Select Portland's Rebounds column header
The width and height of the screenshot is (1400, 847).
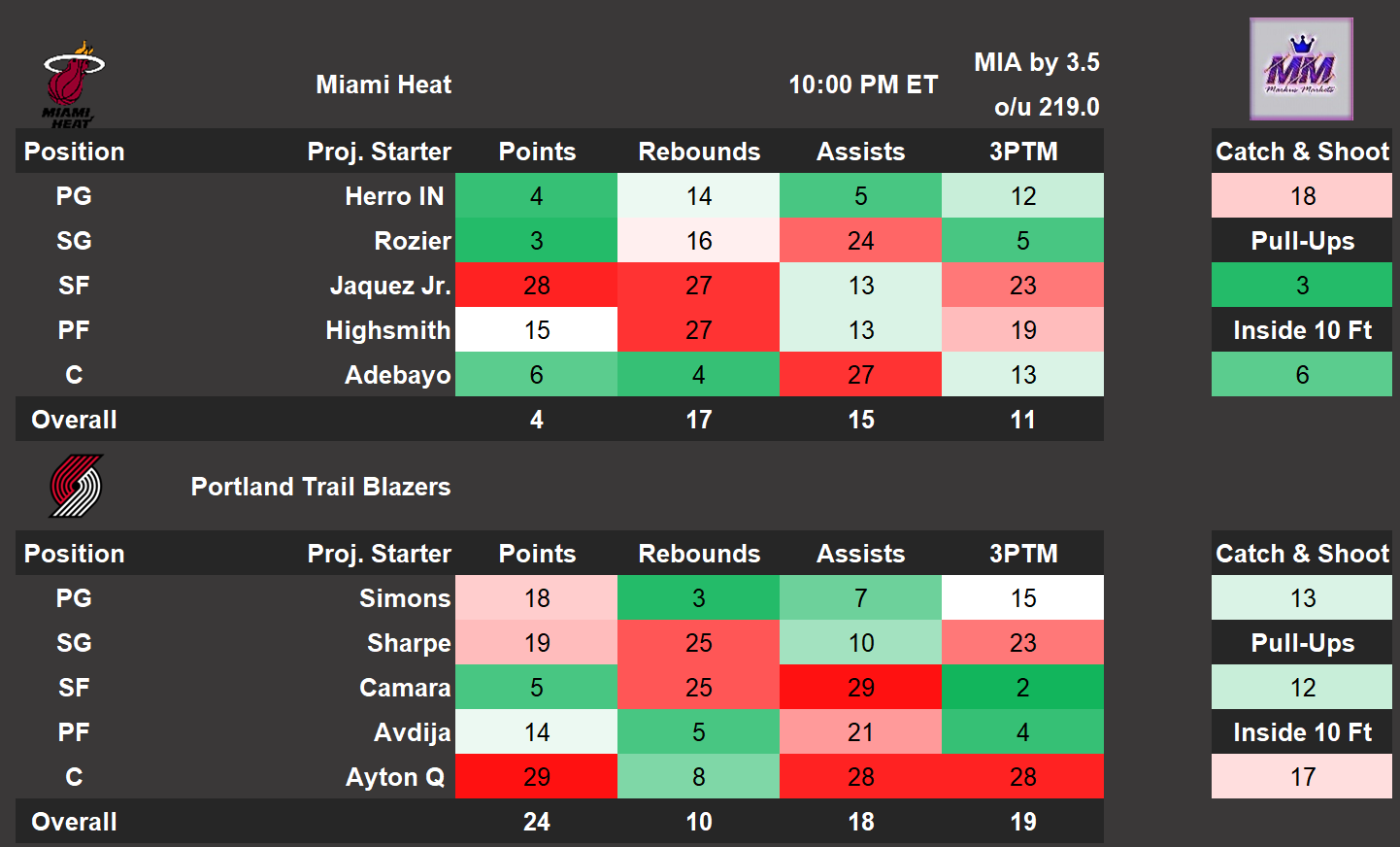699,554
